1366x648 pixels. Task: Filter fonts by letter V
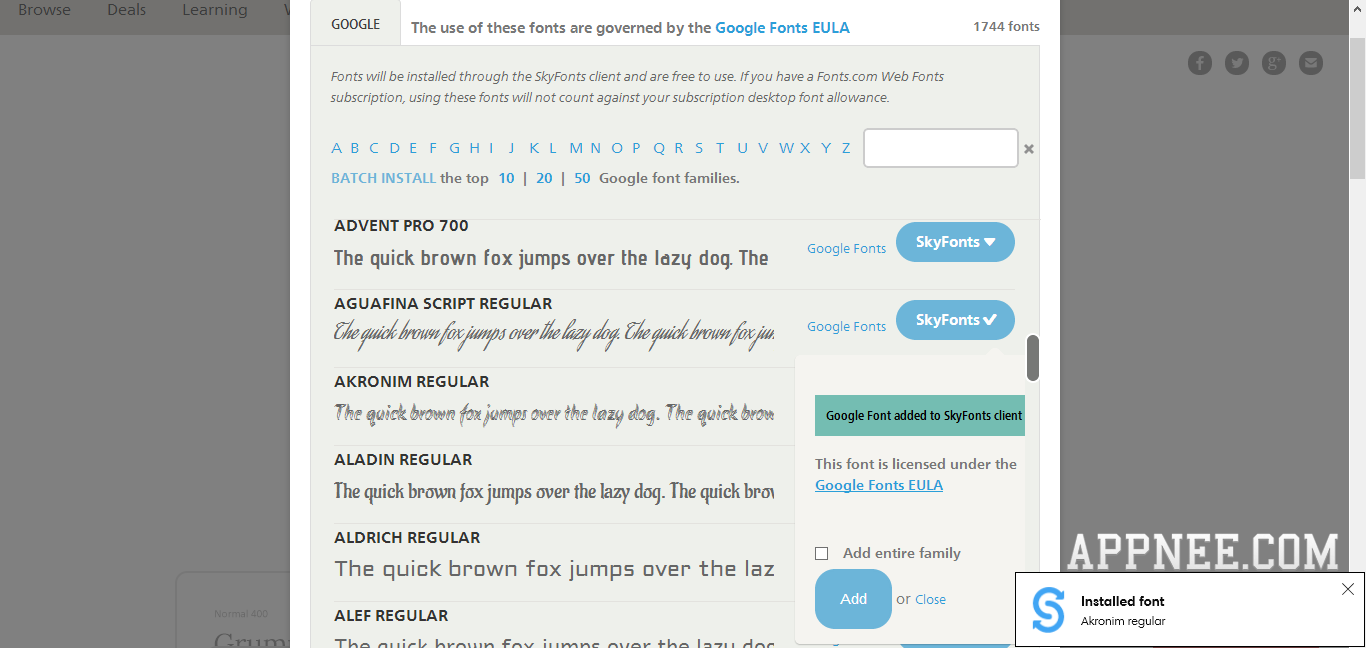click(x=763, y=148)
